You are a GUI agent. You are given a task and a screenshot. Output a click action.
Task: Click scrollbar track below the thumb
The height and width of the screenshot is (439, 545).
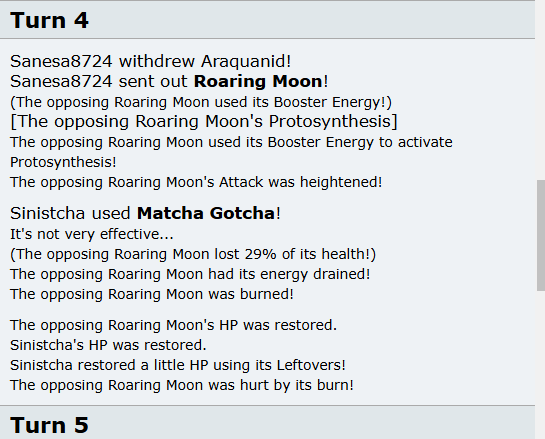click(541, 365)
